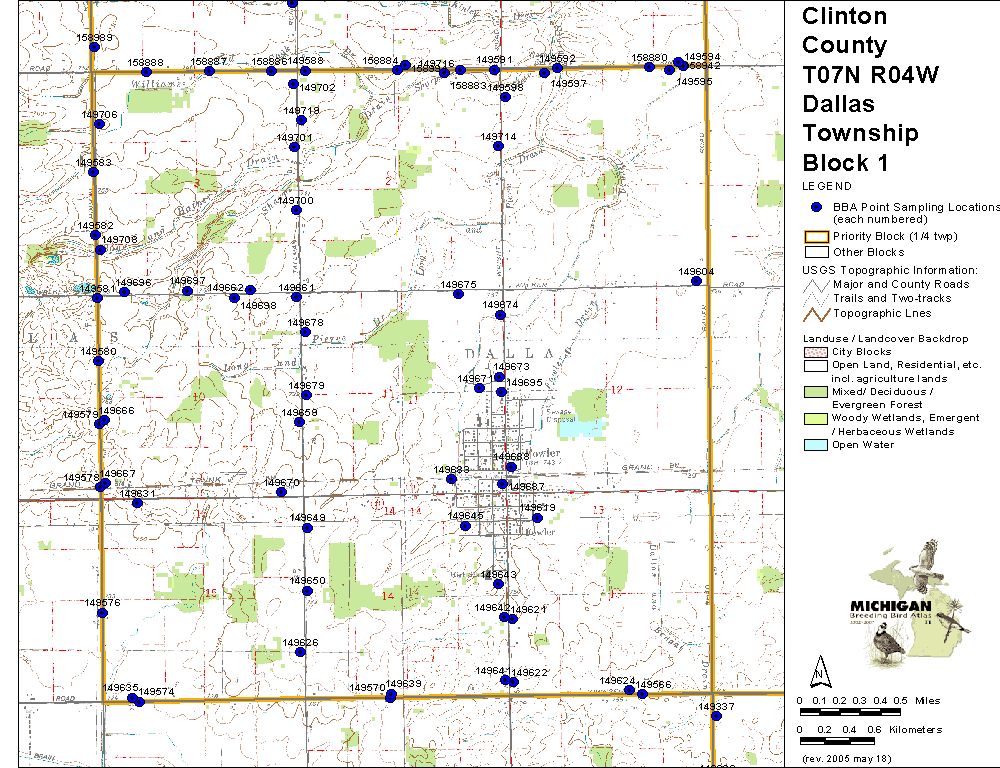
Task: Click the Miles scale bar
Action: [x=852, y=711]
